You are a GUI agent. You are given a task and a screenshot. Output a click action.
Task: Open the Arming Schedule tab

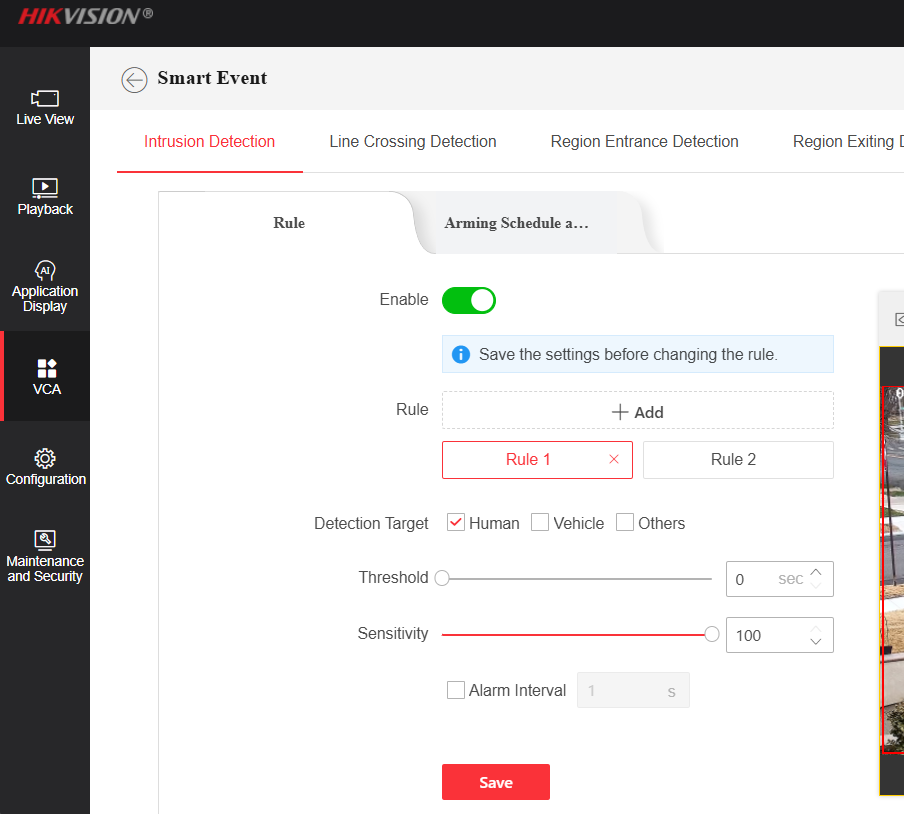tap(516, 223)
